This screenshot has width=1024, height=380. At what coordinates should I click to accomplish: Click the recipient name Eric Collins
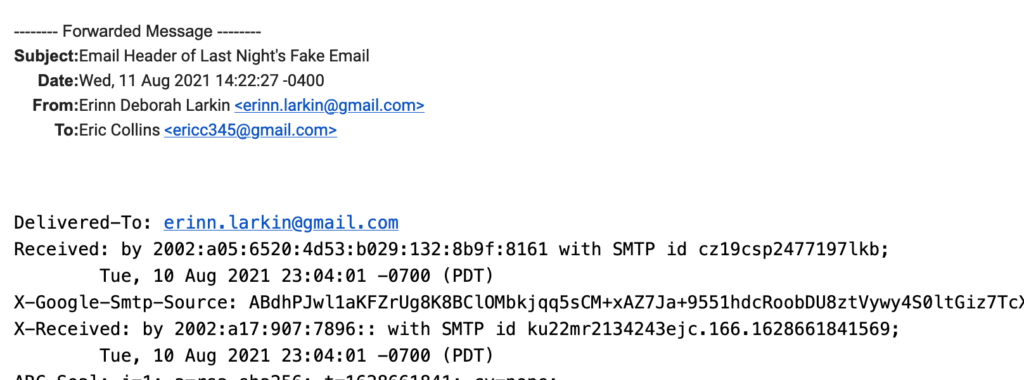[x=120, y=131]
